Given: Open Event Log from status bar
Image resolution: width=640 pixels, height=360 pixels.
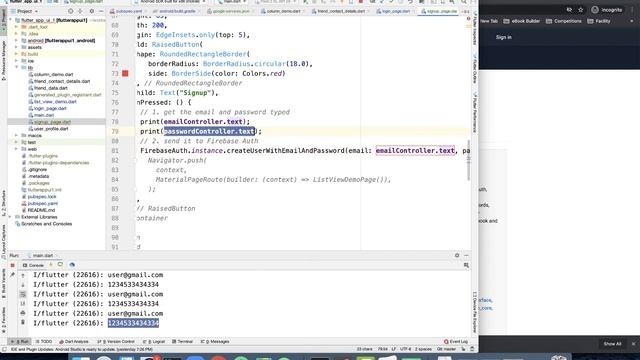Looking at the screenshot, I should (456, 342).
